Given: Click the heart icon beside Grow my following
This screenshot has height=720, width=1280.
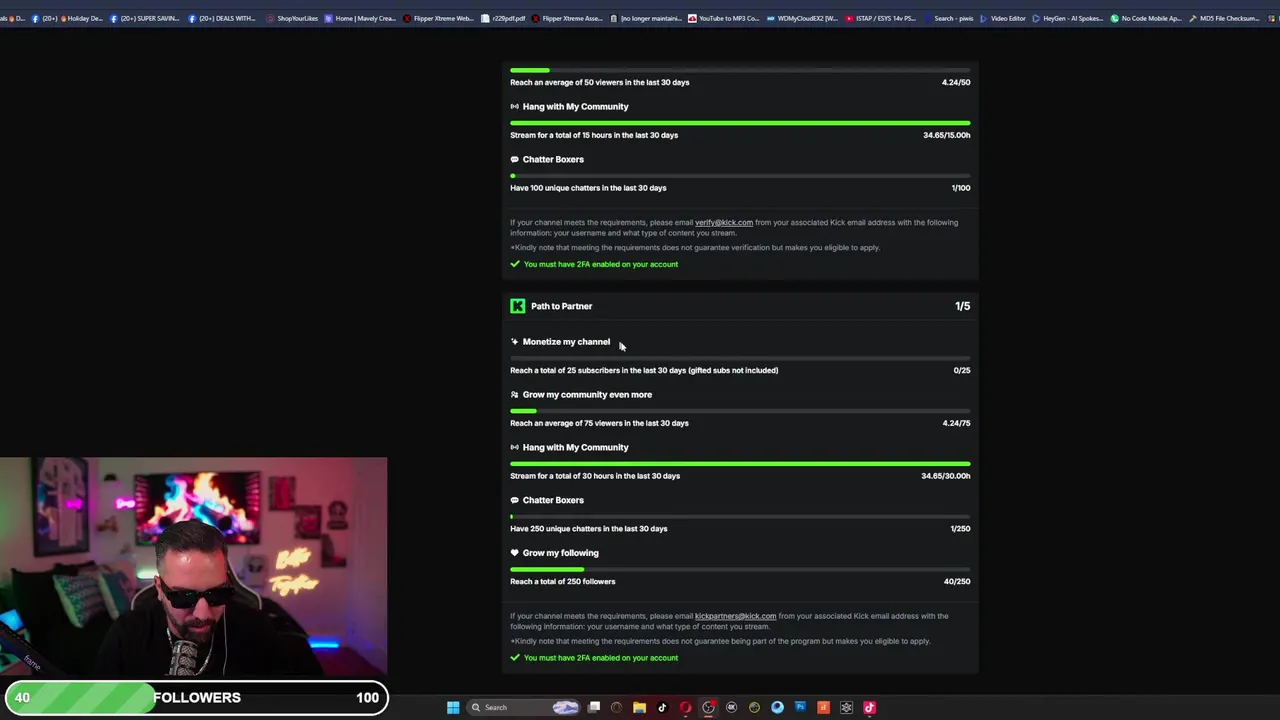Looking at the screenshot, I should tap(514, 553).
